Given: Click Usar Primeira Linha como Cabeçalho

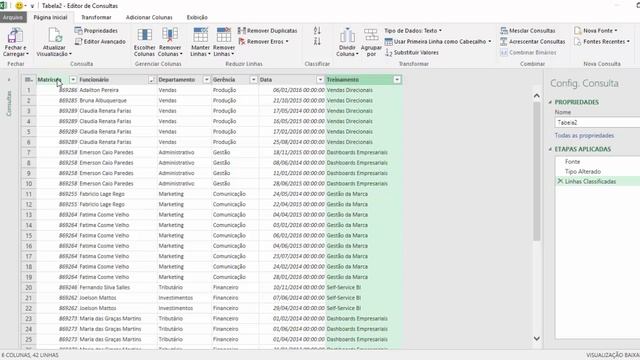Looking at the screenshot, I should pyautogui.click(x=438, y=42).
